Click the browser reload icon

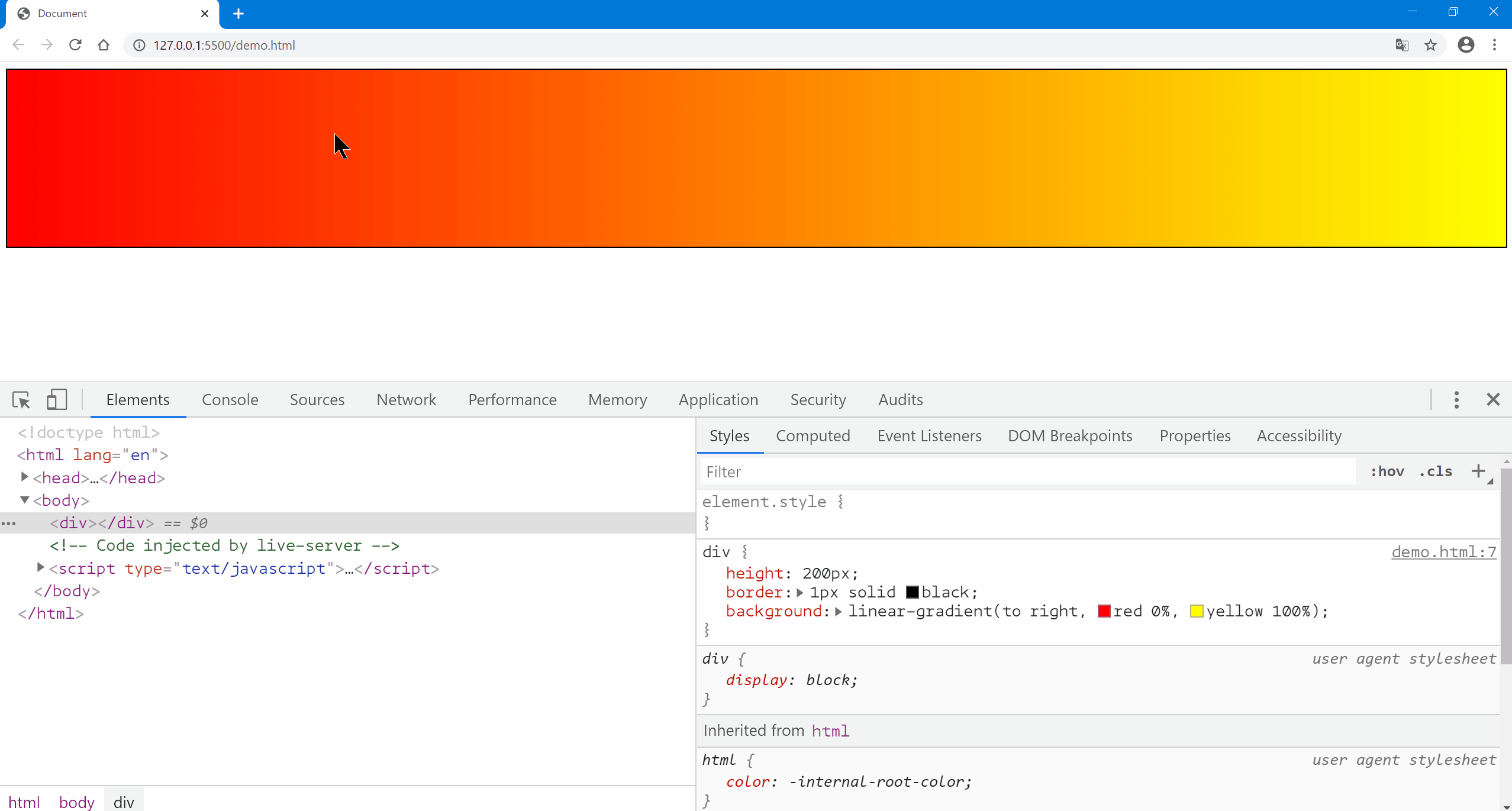(75, 45)
